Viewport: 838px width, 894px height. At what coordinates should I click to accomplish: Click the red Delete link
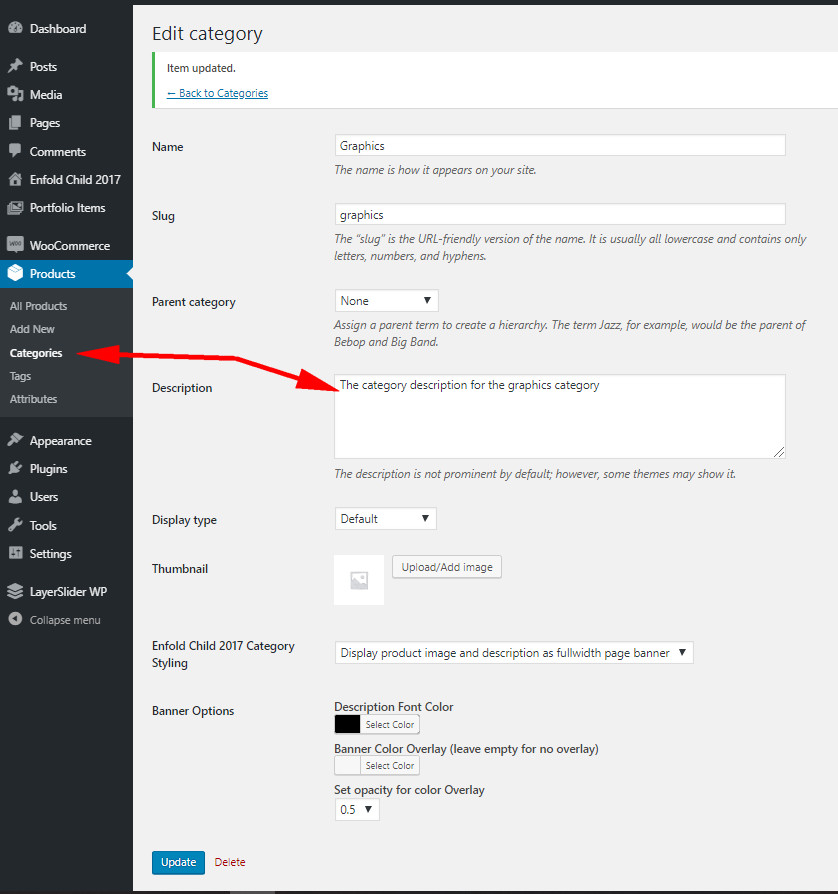click(230, 862)
